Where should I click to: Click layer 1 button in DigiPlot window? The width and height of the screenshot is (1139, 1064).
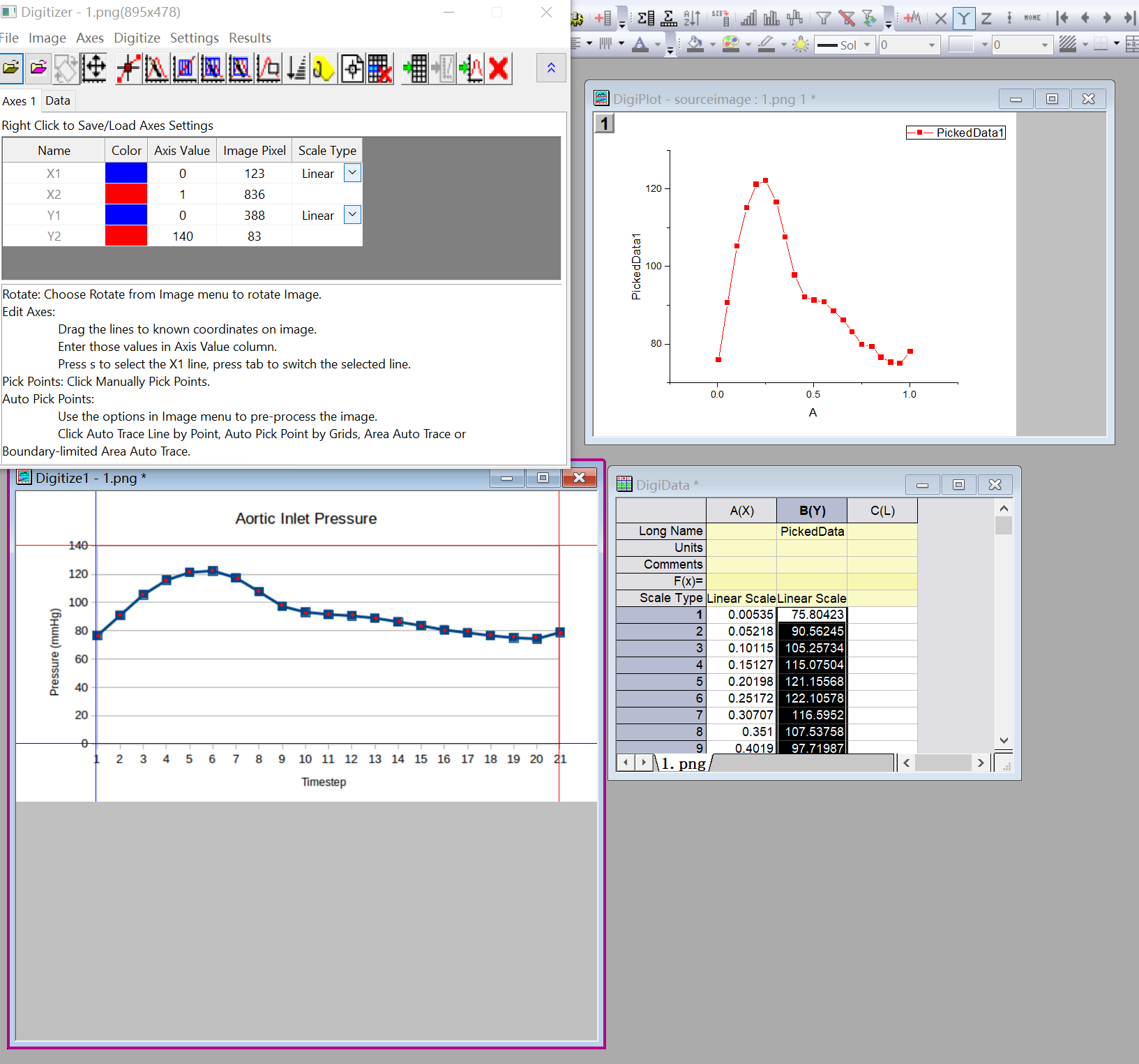coord(604,123)
